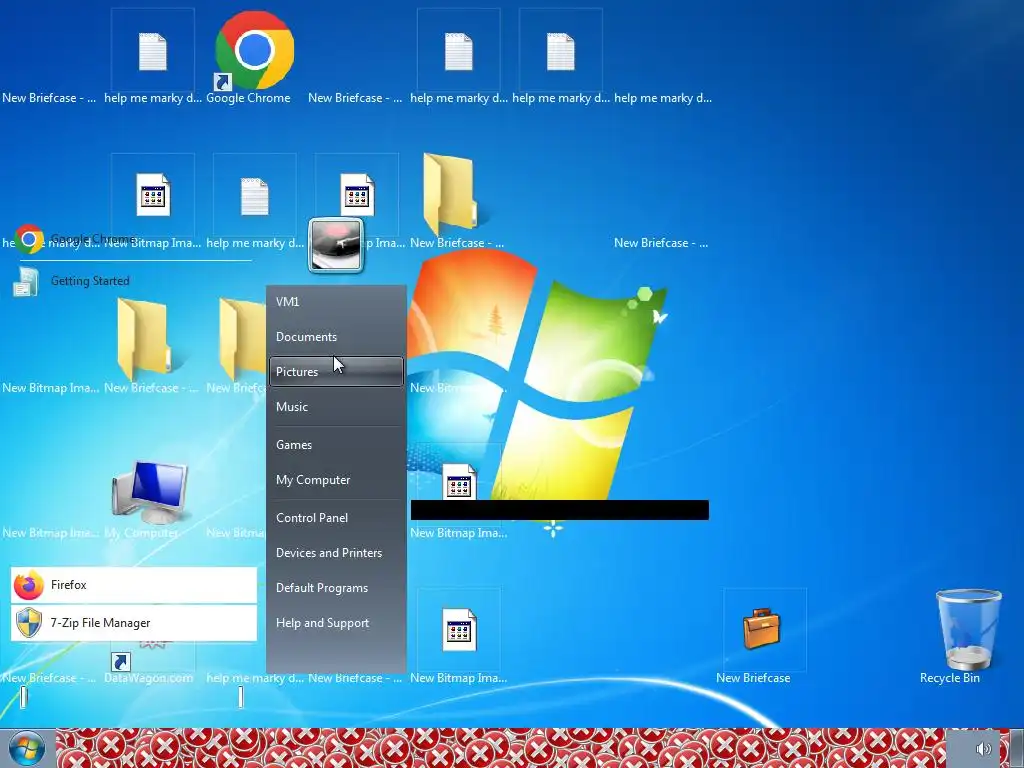This screenshot has height=768, width=1024.
Task: Open Pictures from the Start menu
Action: 336,372
